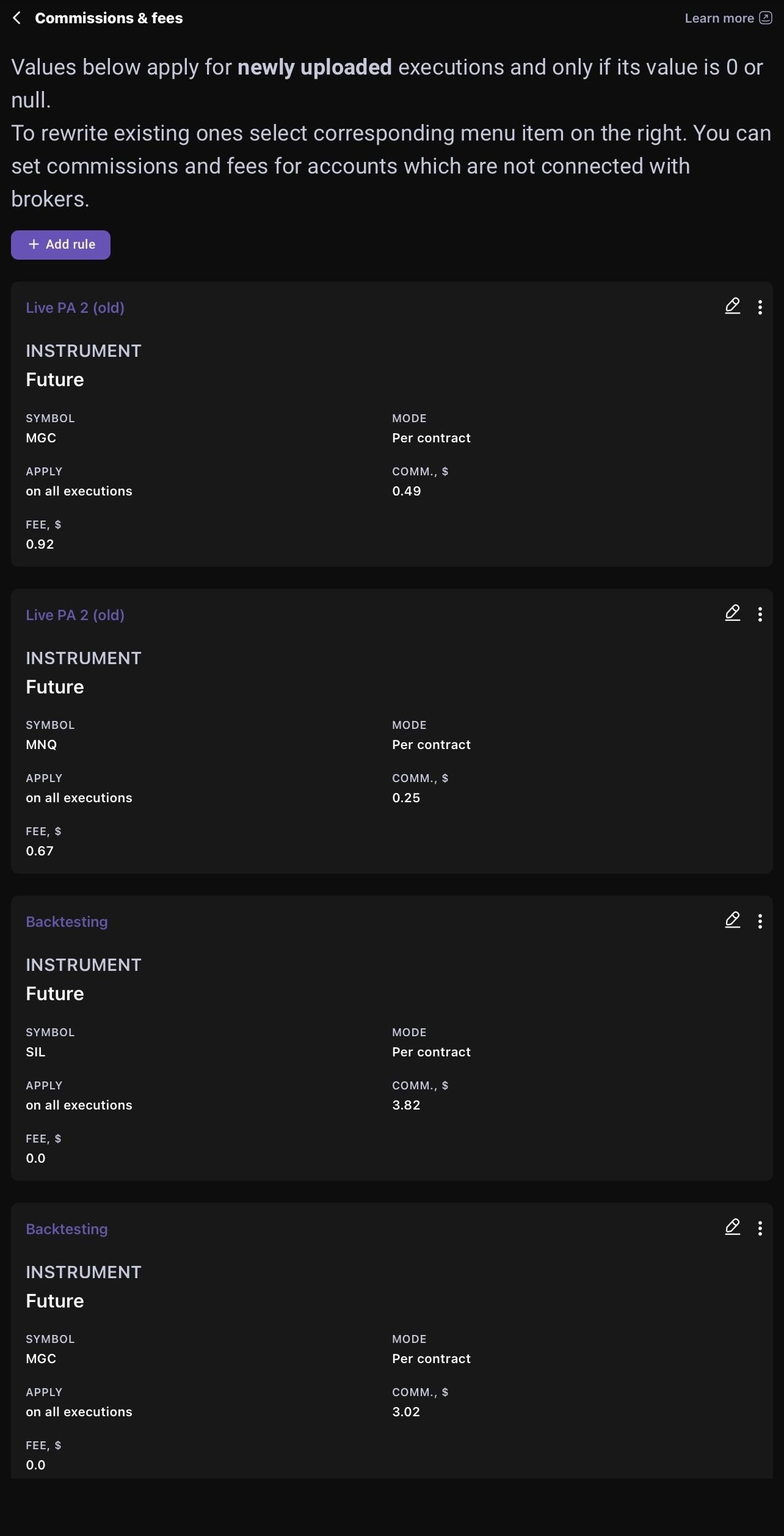This screenshot has height=1536, width=784.
Task: Click the 3.82 commission value for SIL
Action: point(406,1105)
